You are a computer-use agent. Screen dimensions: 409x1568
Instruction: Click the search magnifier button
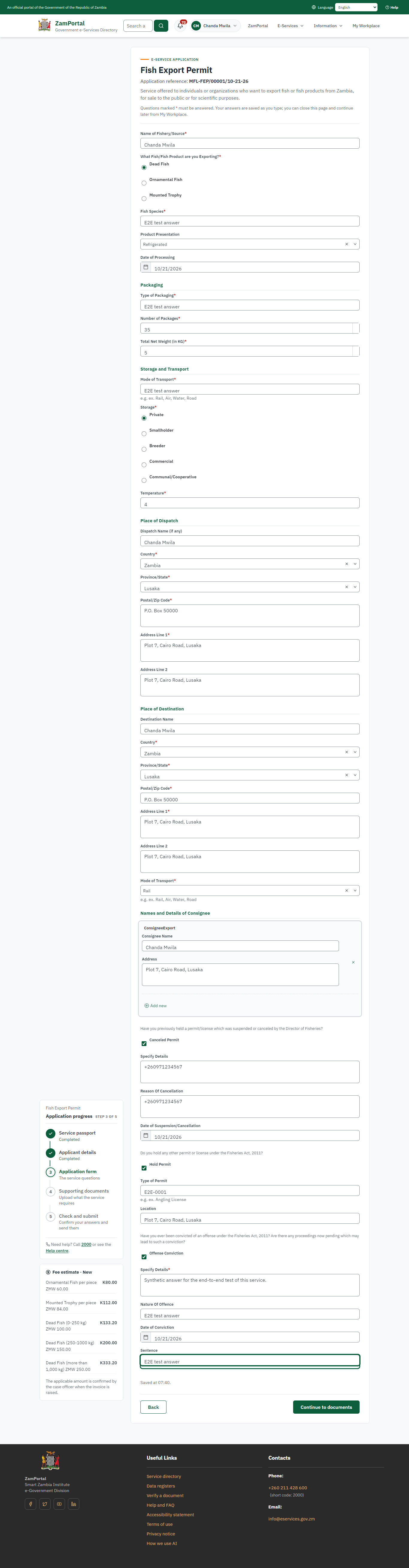(x=161, y=25)
